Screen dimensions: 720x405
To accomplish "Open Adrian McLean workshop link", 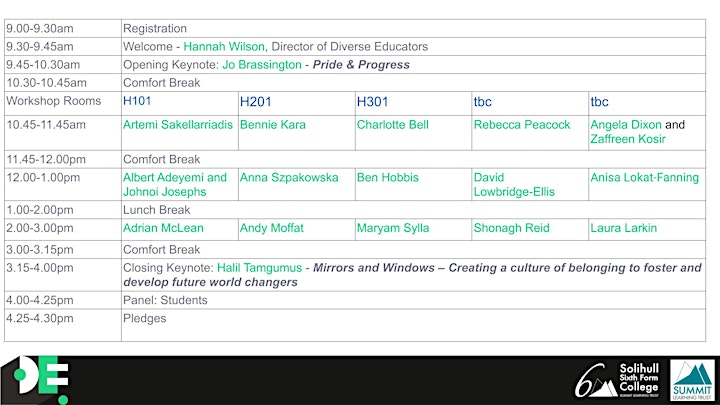I will coord(163,228).
